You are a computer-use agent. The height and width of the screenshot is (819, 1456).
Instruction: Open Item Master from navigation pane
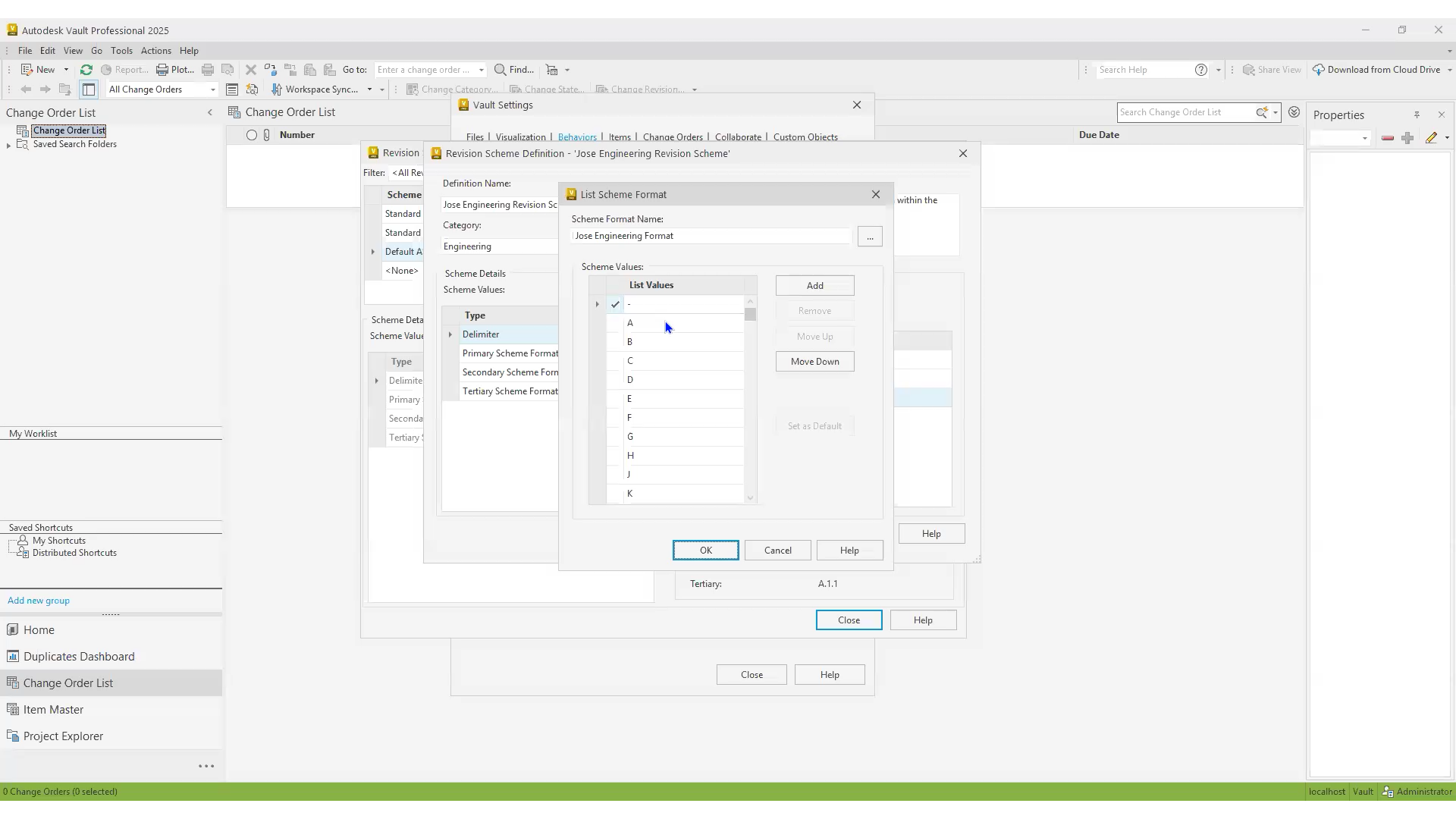pyautogui.click(x=53, y=710)
